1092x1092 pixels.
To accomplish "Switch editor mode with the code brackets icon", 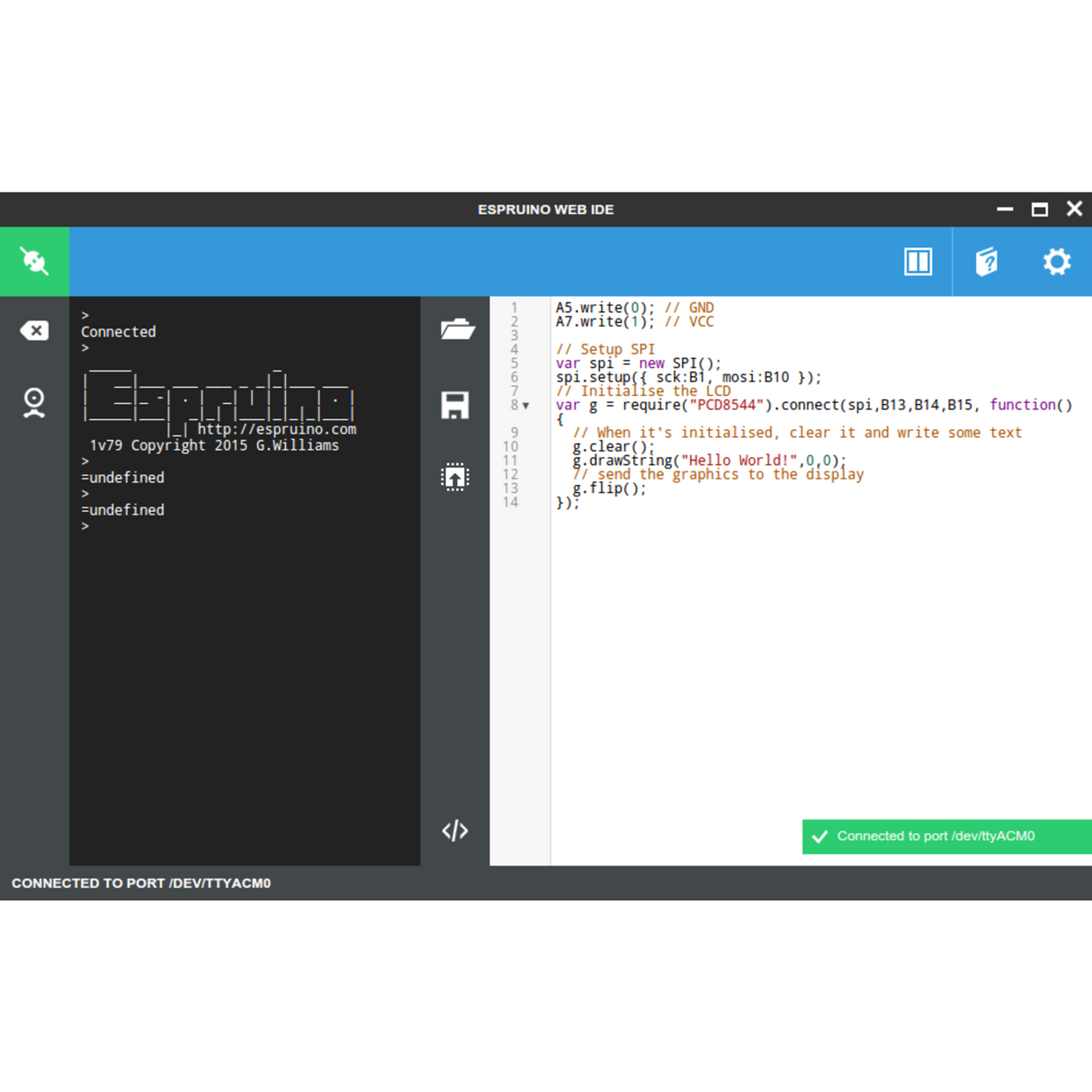I will pyautogui.click(x=455, y=830).
